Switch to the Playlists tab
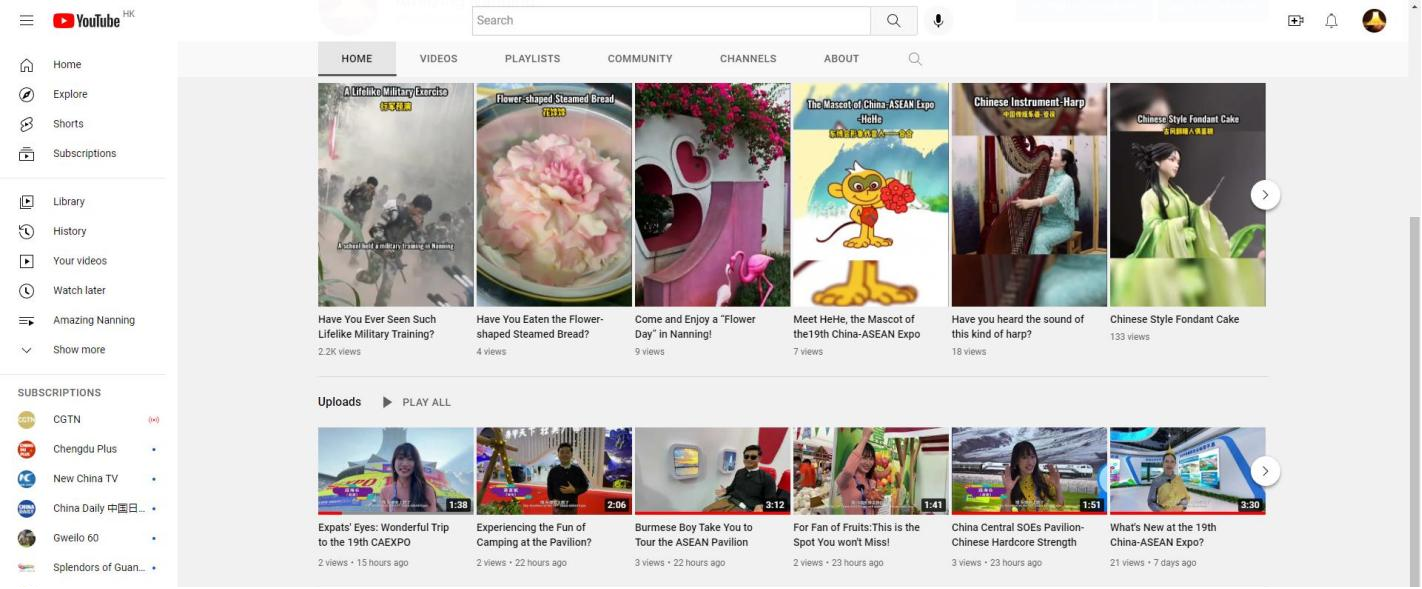This screenshot has height=589, width=1422. click(x=532, y=59)
